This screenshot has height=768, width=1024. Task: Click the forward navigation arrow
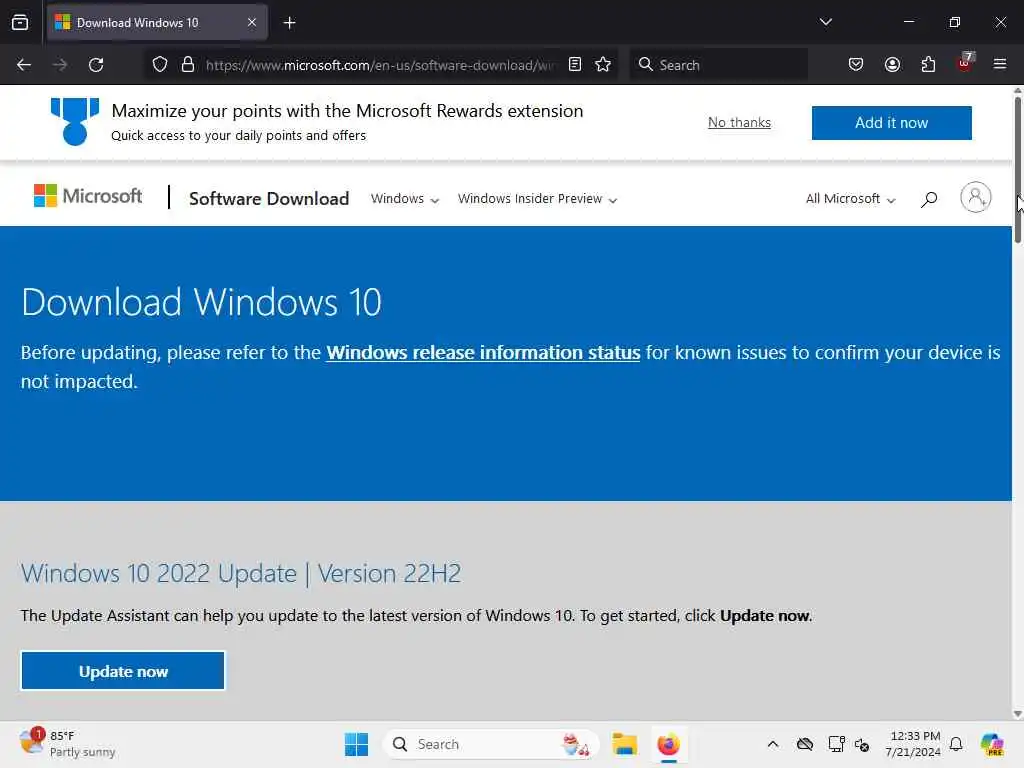59,65
